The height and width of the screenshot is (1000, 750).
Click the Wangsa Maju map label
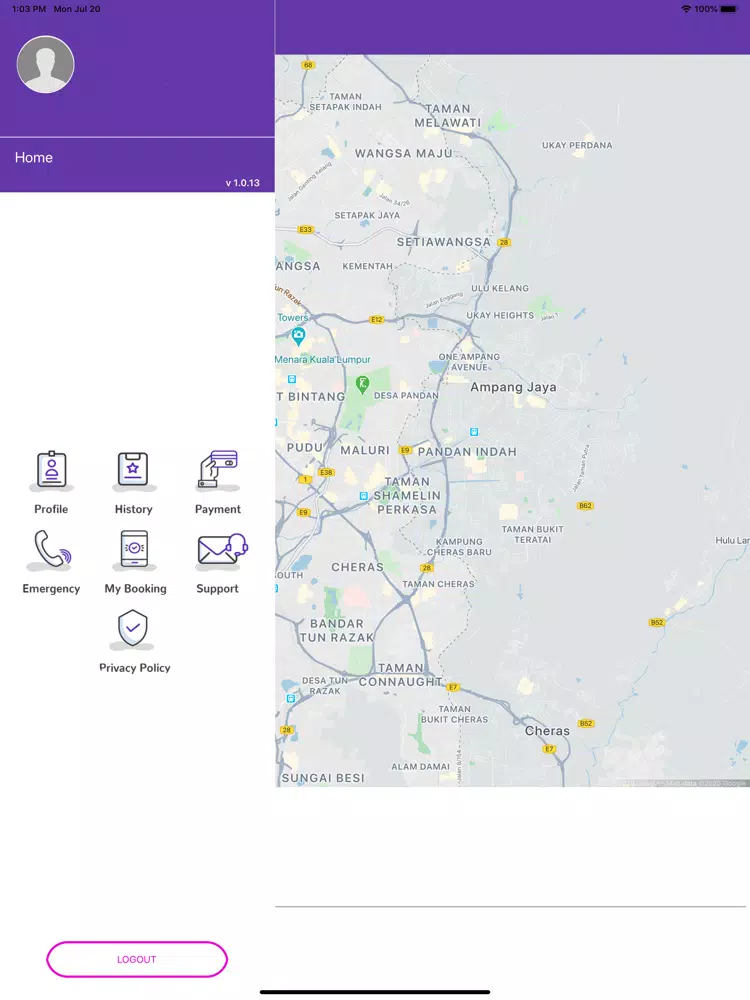pyautogui.click(x=404, y=153)
